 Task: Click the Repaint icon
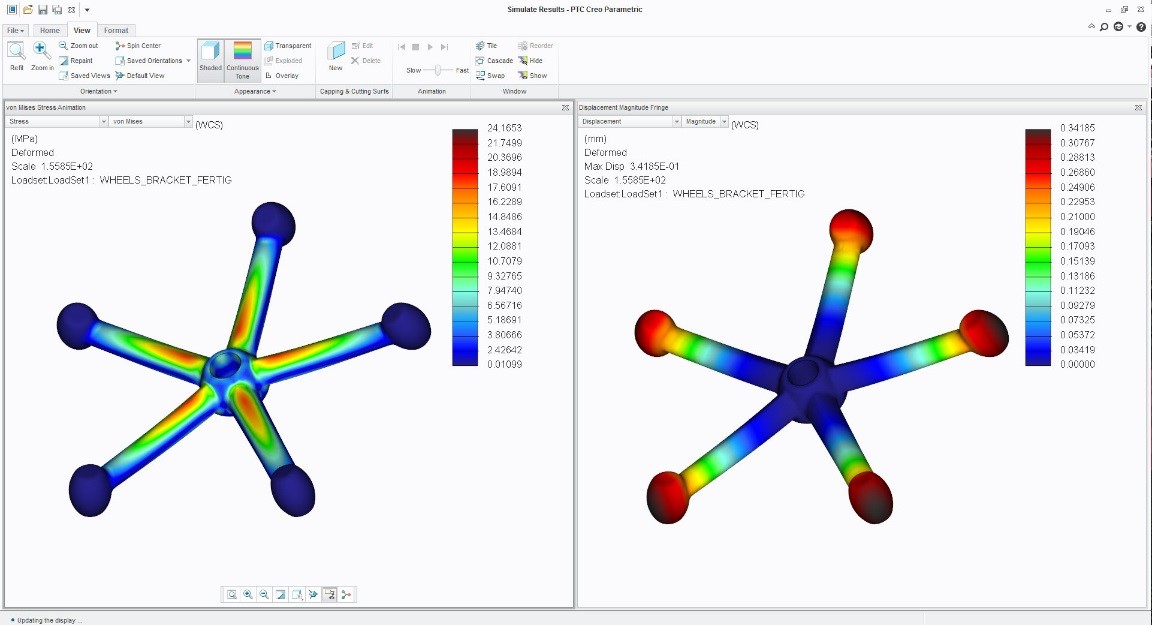coord(81,60)
